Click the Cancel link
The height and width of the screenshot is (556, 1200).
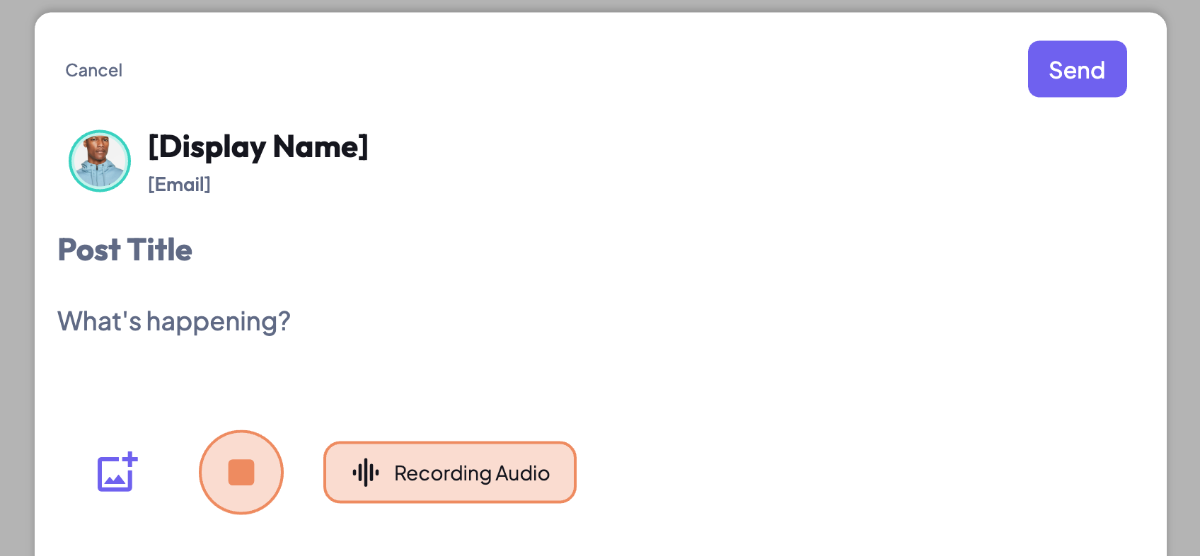click(x=94, y=70)
